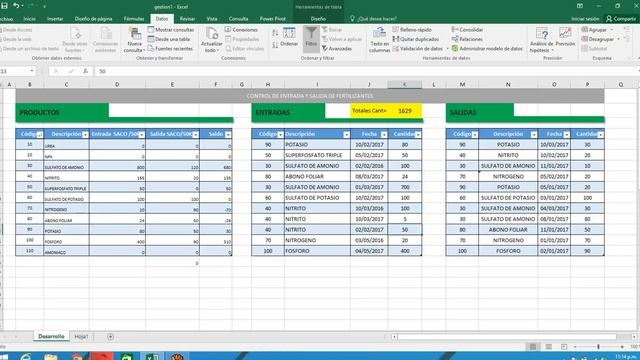Click the Save icon in the quick access toolbar
This screenshot has height=360, width=640.
pyautogui.click(x=4, y=6)
